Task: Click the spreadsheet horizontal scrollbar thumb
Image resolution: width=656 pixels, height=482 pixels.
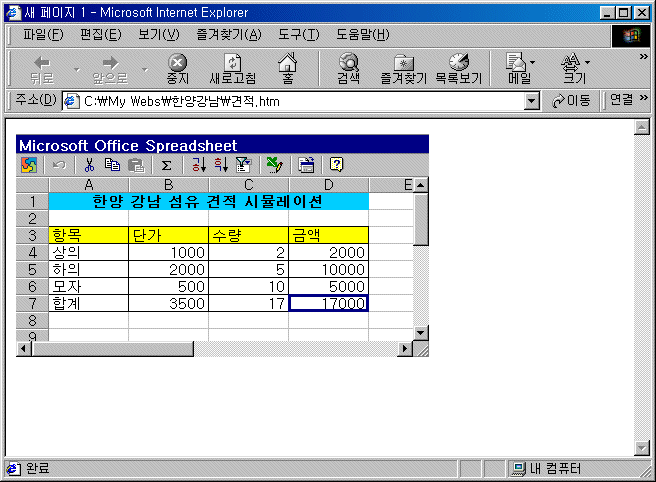Action: pos(113,349)
